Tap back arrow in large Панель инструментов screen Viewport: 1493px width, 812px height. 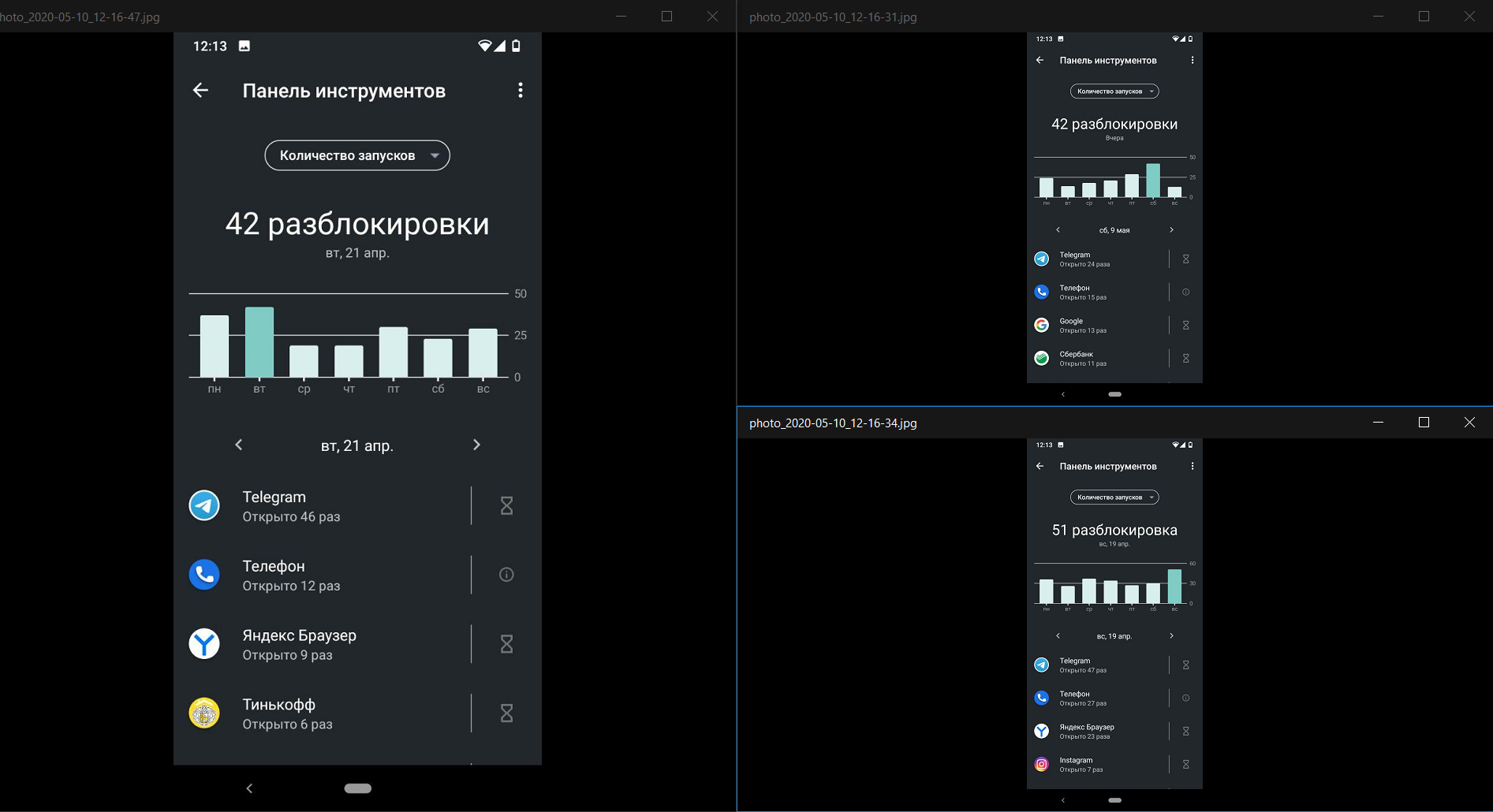tap(200, 91)
